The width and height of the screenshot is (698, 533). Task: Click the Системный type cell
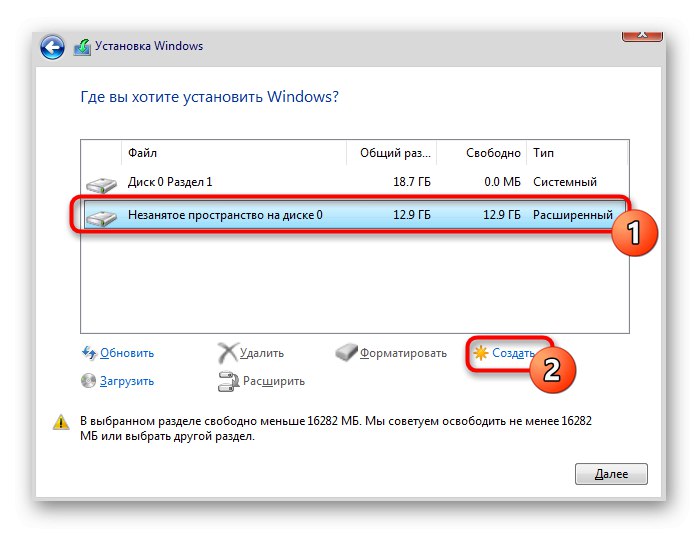click(565, 182)
